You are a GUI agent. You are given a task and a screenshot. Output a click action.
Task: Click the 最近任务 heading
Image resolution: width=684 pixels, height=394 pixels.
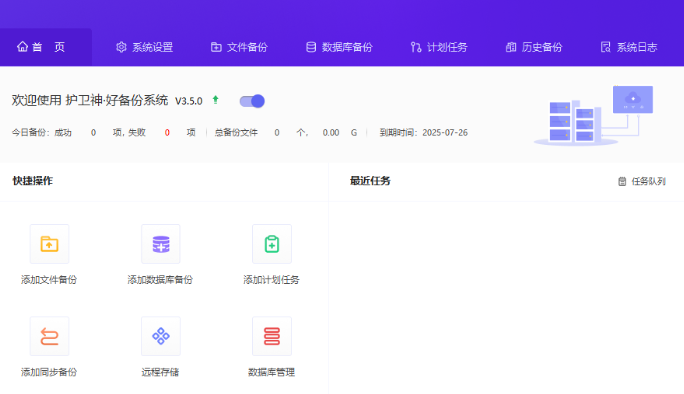370,181
